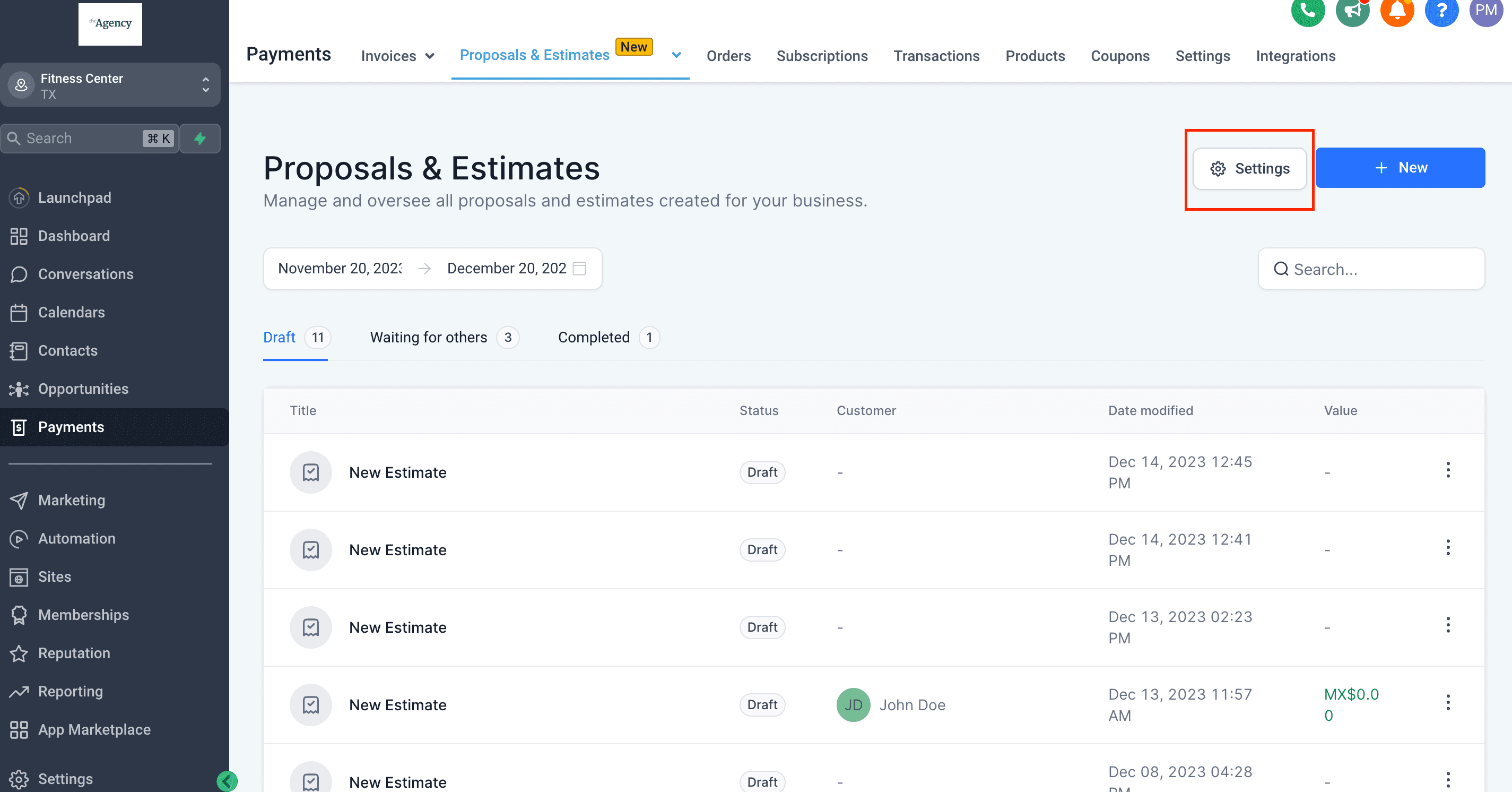Image resolution: width=1512 pixels, height=792 pixels.
Task: Open the John Doe customer entry
Action: coord(891,705)
